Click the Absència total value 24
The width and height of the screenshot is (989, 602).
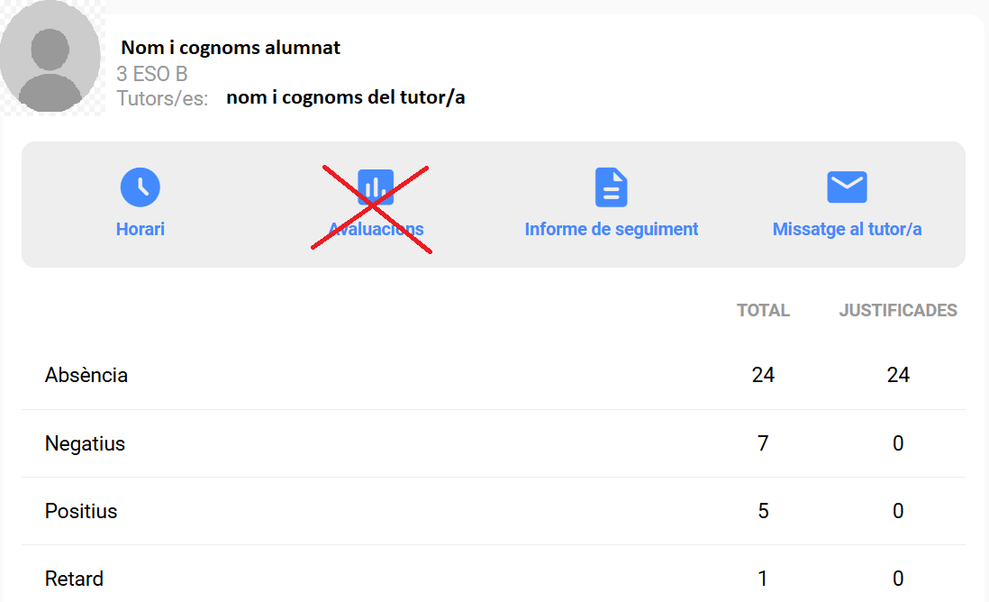(763, 375)
